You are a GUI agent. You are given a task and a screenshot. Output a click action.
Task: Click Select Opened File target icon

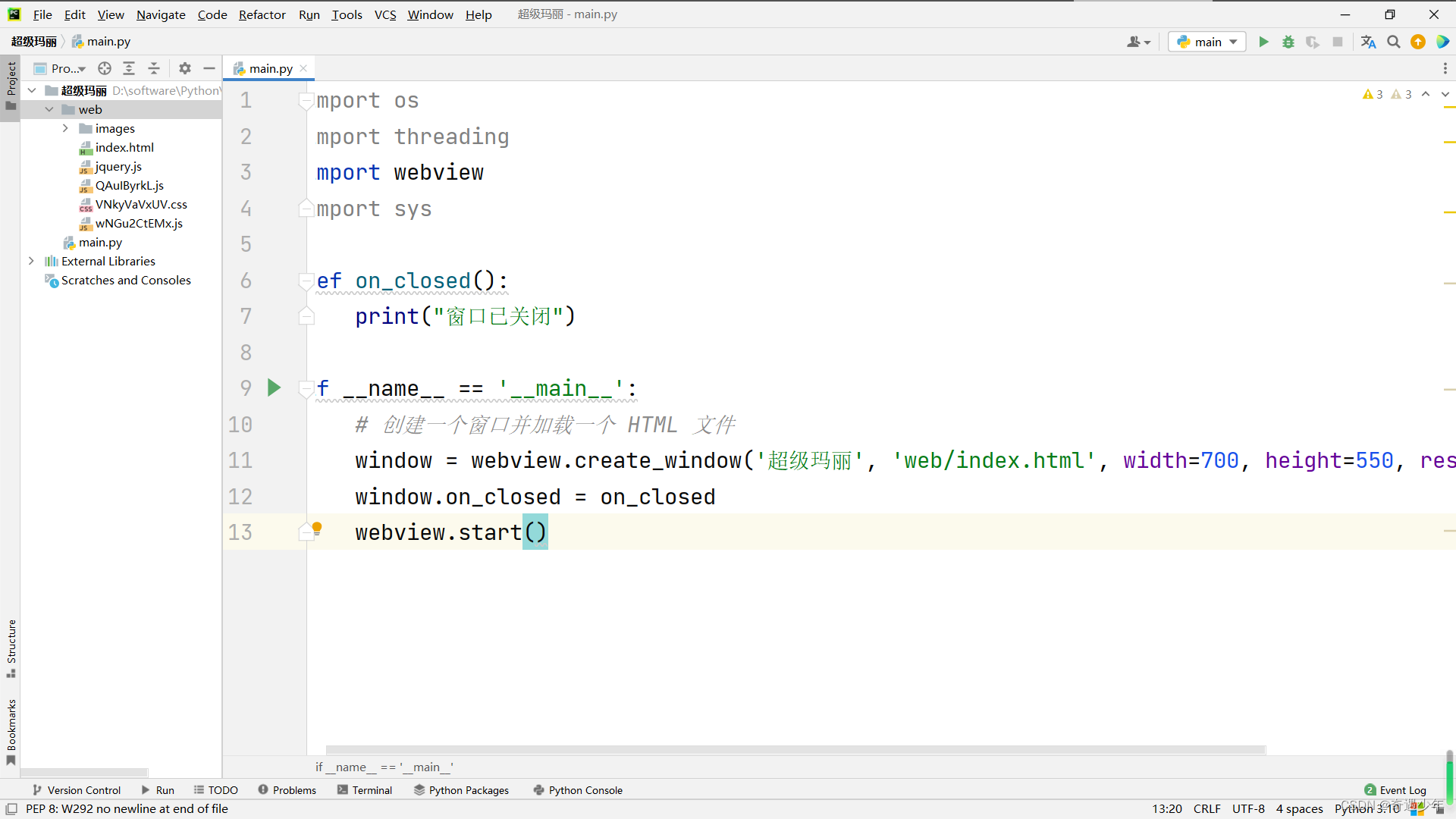(x=105, y=68)
